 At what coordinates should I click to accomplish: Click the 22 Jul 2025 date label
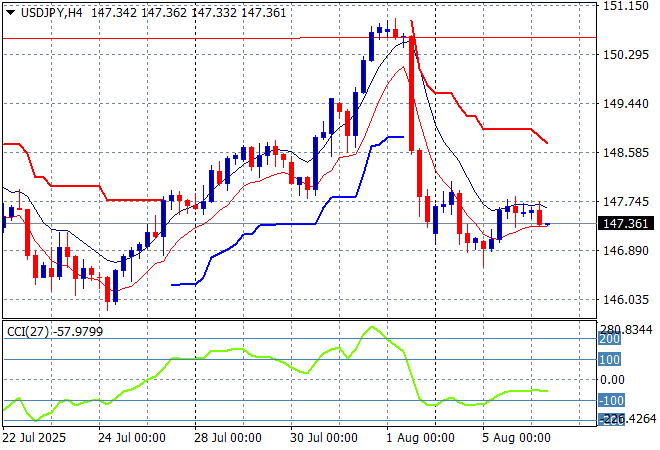point(35,438)
